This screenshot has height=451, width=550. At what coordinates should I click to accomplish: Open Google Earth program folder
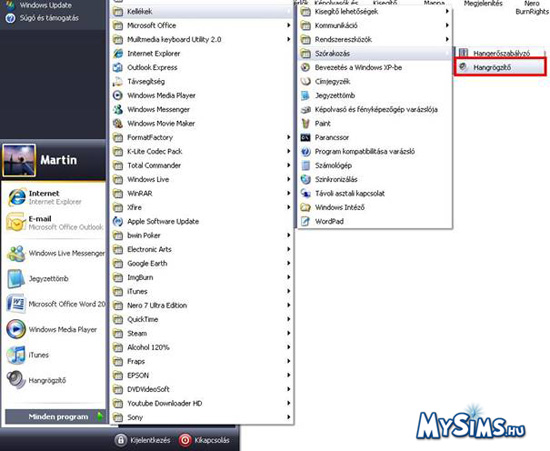[x=201, y=263]
